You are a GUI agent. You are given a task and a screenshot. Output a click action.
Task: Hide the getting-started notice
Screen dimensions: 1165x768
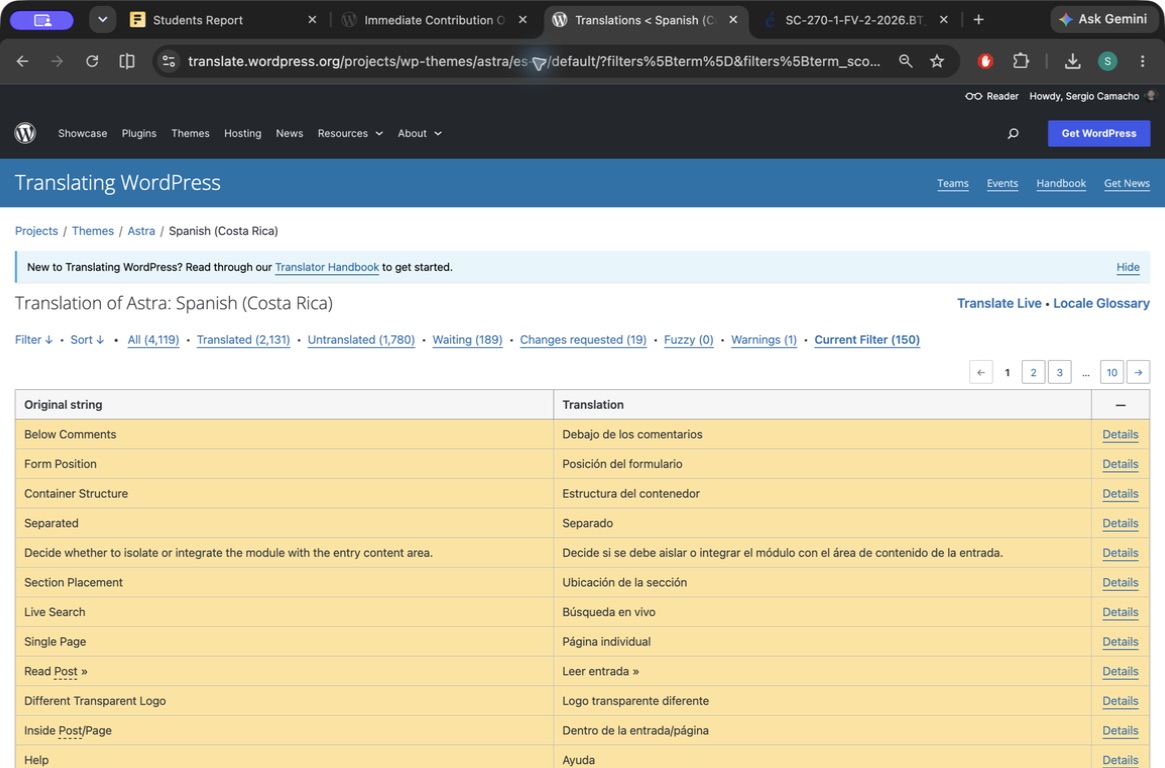(x=1128, y=267)
